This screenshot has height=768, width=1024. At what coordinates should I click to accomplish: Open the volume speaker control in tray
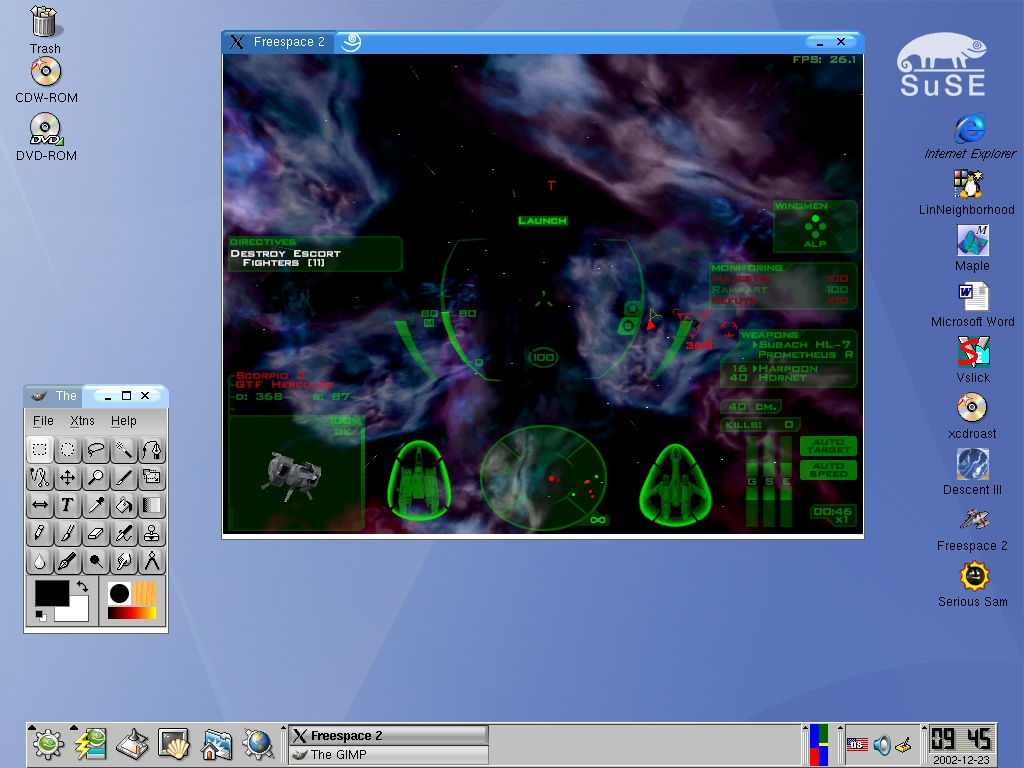(x=882, y=744)
